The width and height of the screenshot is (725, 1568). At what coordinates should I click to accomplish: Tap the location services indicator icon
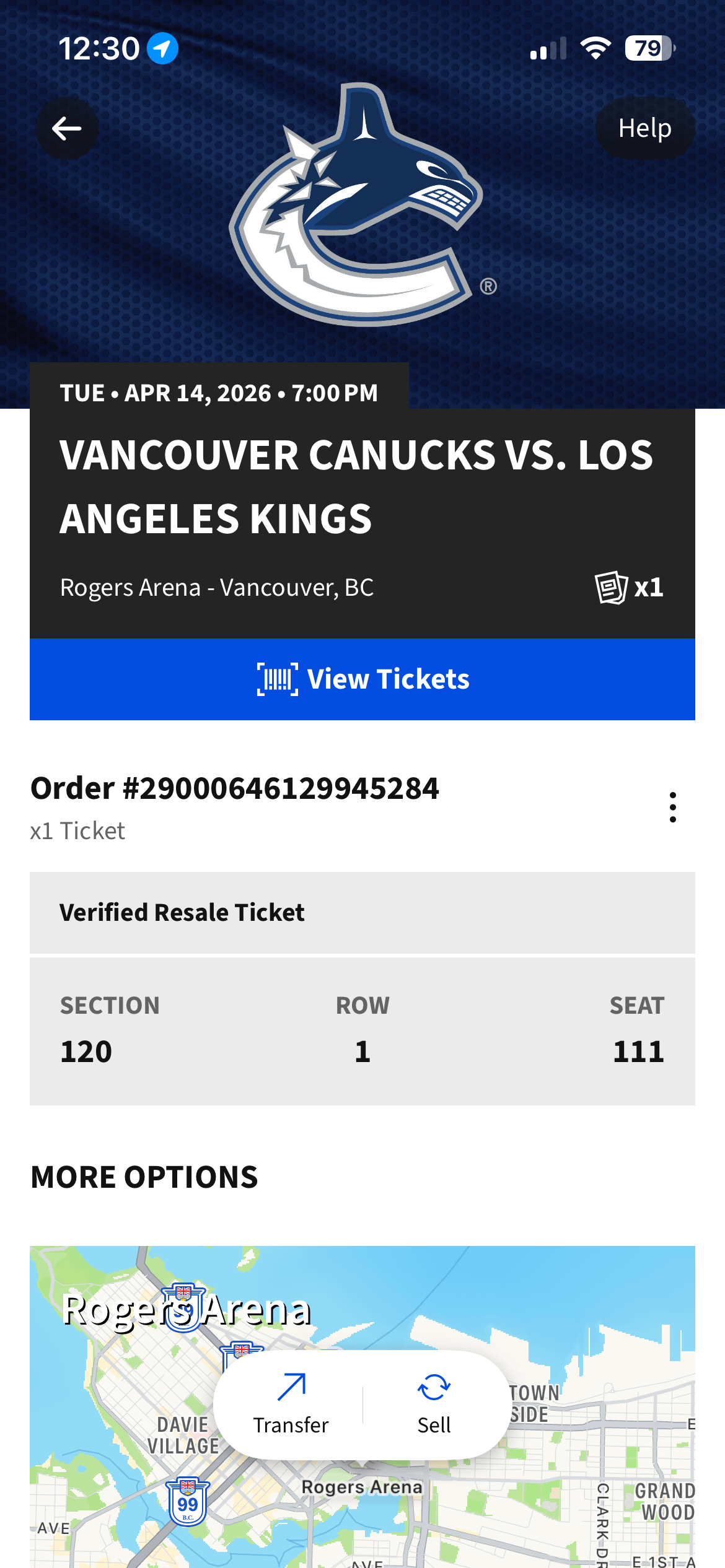(162, 48)
